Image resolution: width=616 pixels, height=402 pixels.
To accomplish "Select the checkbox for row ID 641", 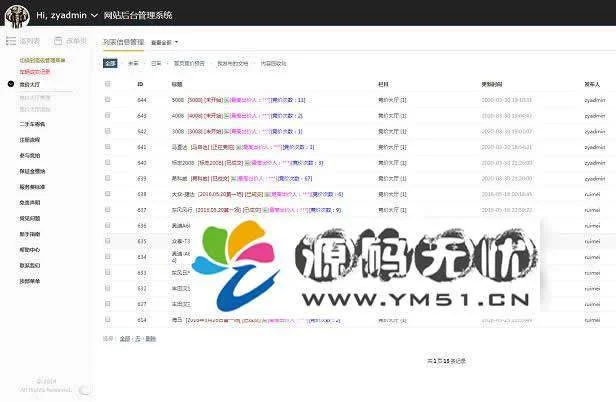I will click(x=108, y=147).
